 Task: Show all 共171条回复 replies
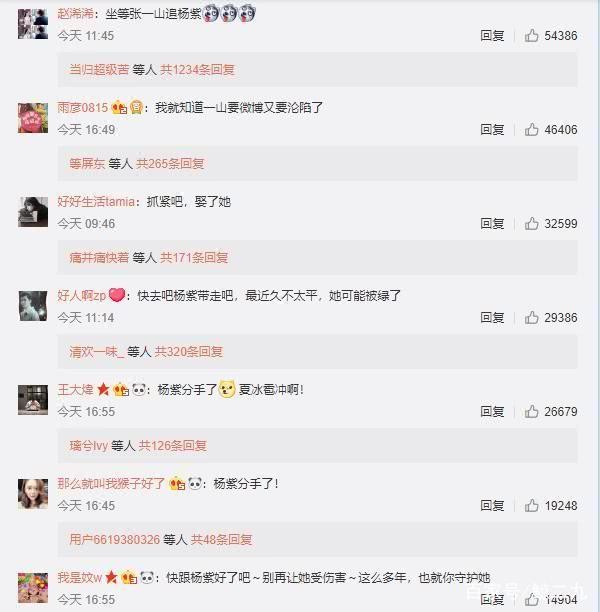[194, 258]
